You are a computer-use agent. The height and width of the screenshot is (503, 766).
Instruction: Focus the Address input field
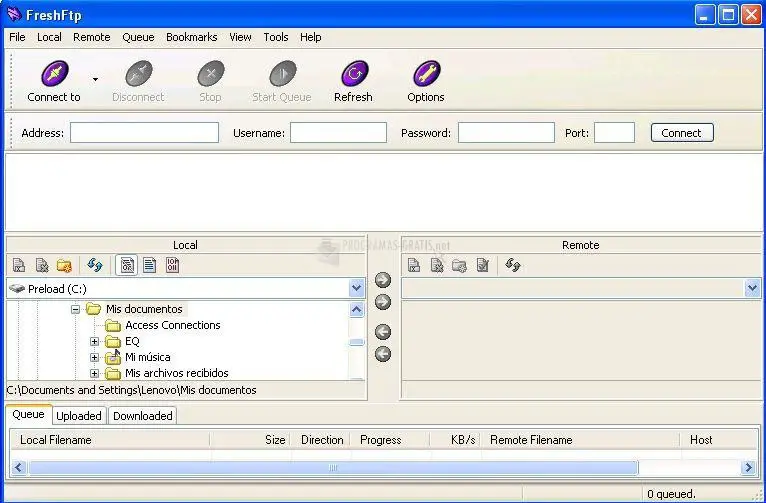click(144, 132)
